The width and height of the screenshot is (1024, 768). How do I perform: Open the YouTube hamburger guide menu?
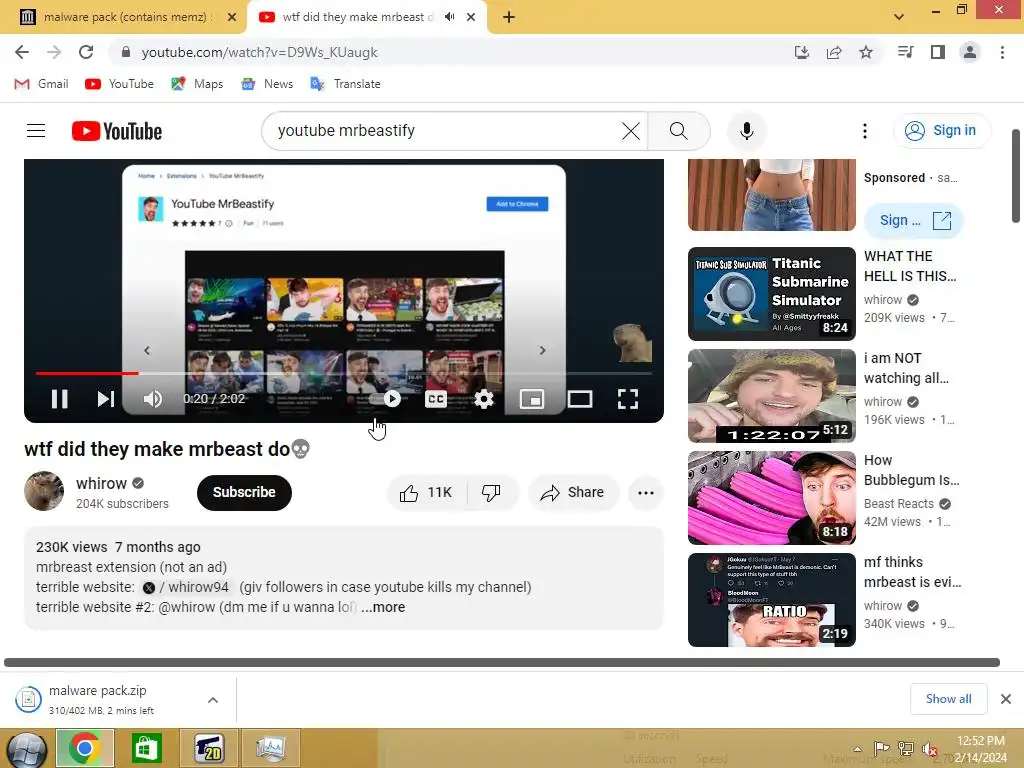(36, 131)
